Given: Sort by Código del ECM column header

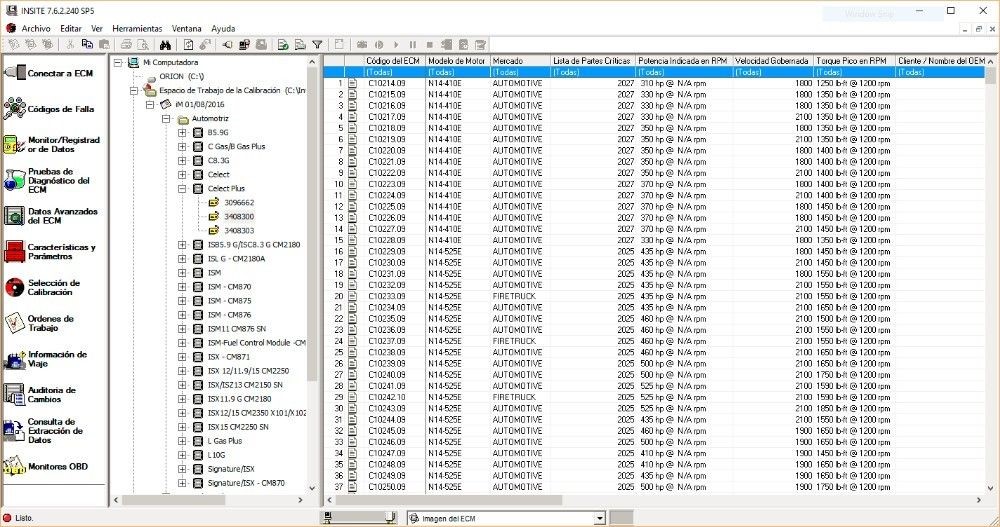Looking at the screenshot, I should pyautogui.click(x=393, y=61).
